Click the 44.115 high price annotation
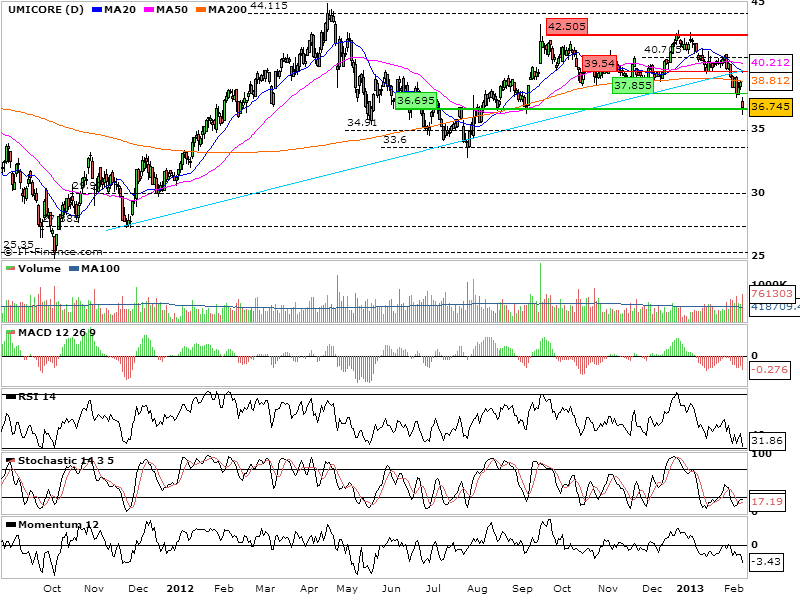800x600 pixels. 269,6
